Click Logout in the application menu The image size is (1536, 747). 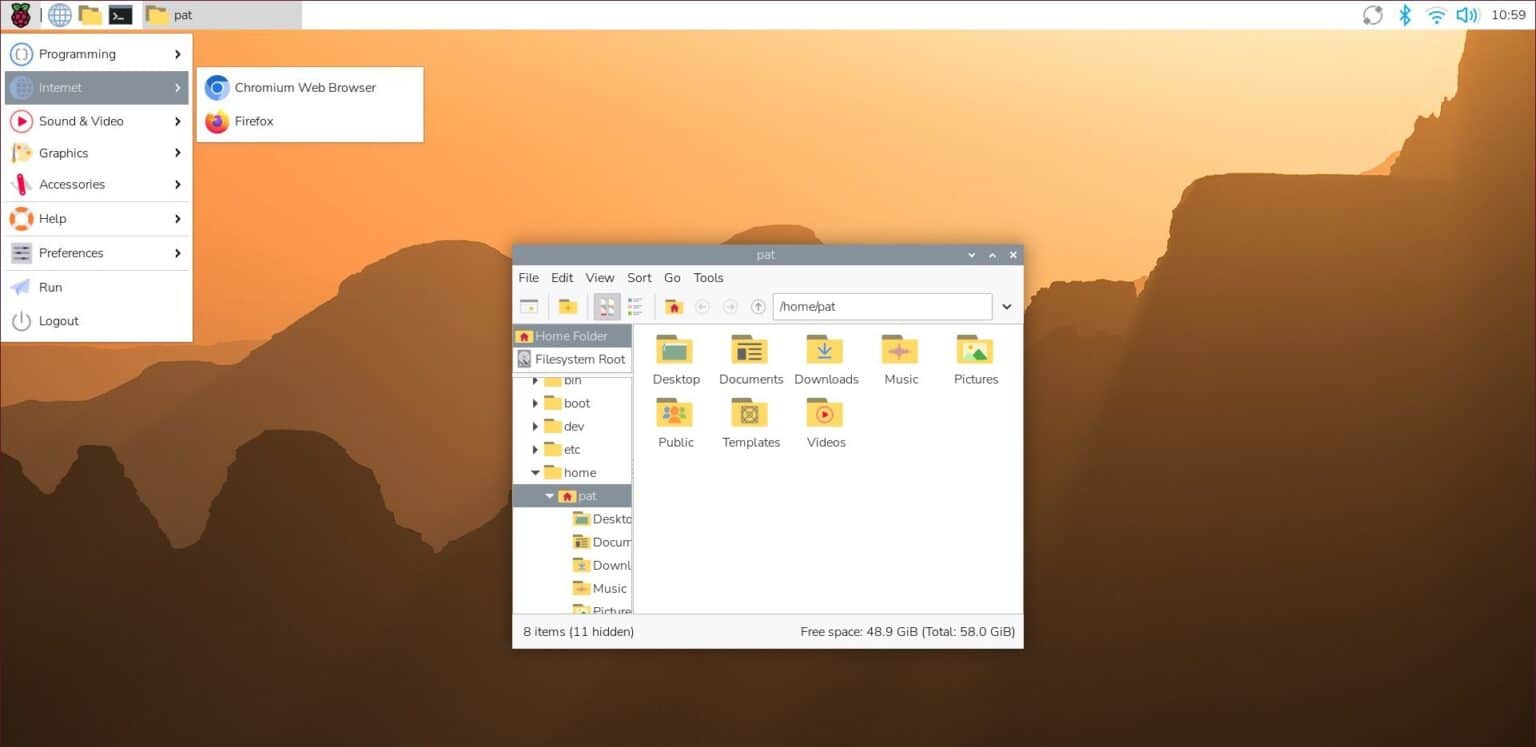point(60,320)
